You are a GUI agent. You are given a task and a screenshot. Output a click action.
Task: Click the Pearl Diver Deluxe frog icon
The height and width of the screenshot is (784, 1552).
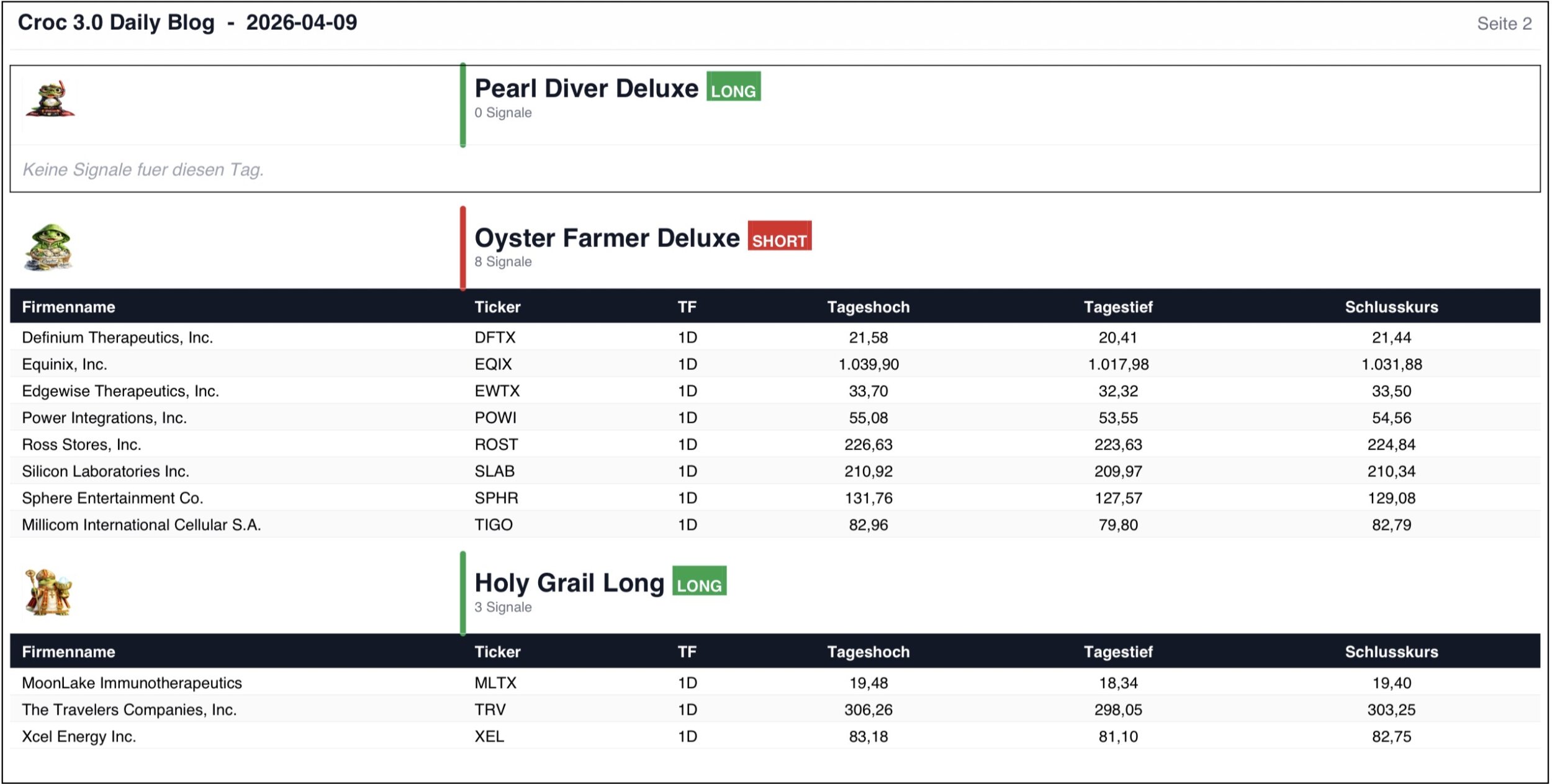coord(50,99)
